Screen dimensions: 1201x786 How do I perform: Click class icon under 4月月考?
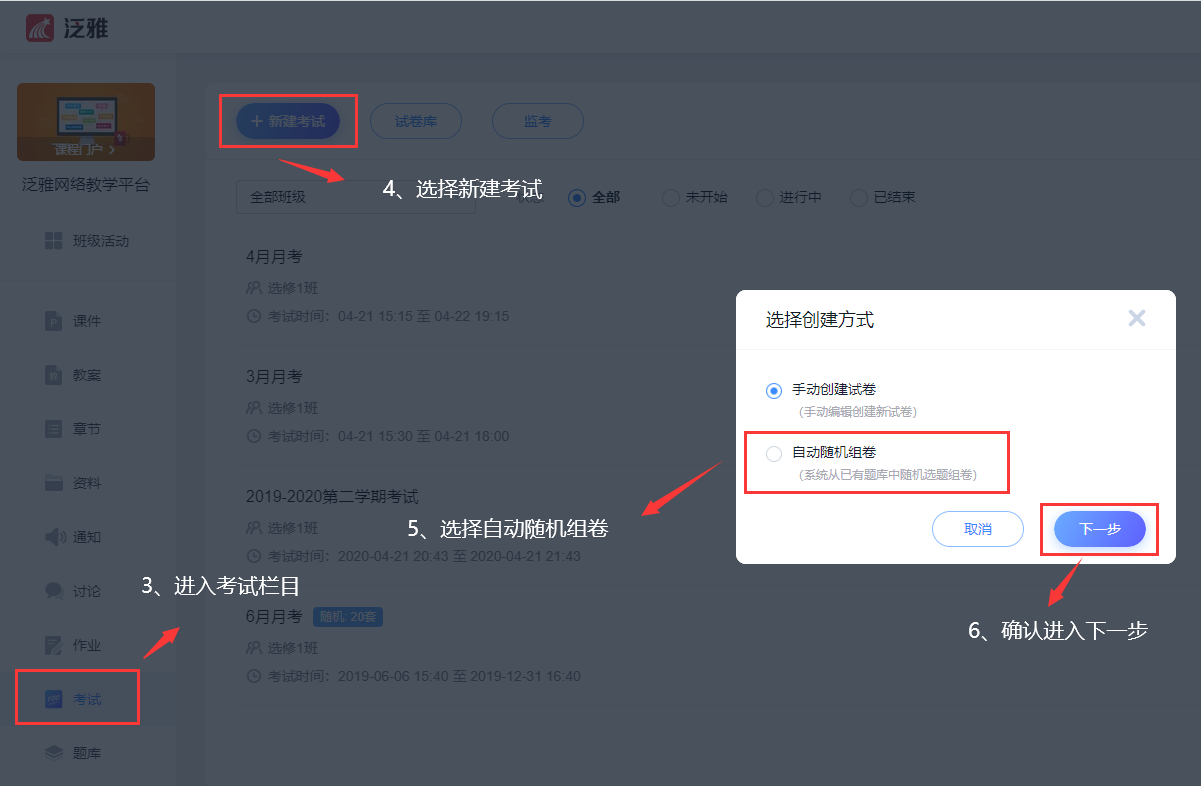click(x=254, y=288)
